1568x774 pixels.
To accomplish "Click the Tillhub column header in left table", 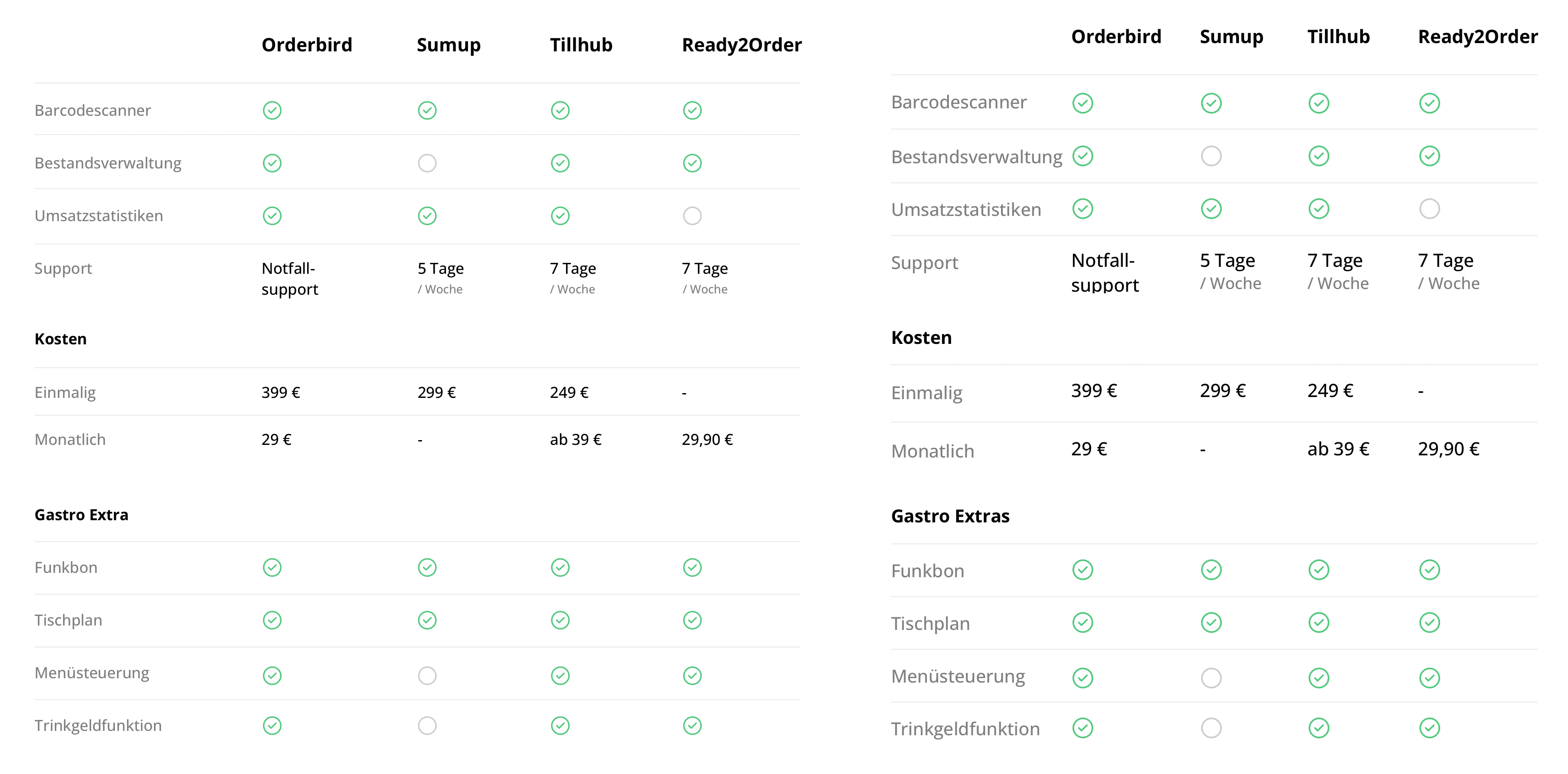I will (581, 44).
